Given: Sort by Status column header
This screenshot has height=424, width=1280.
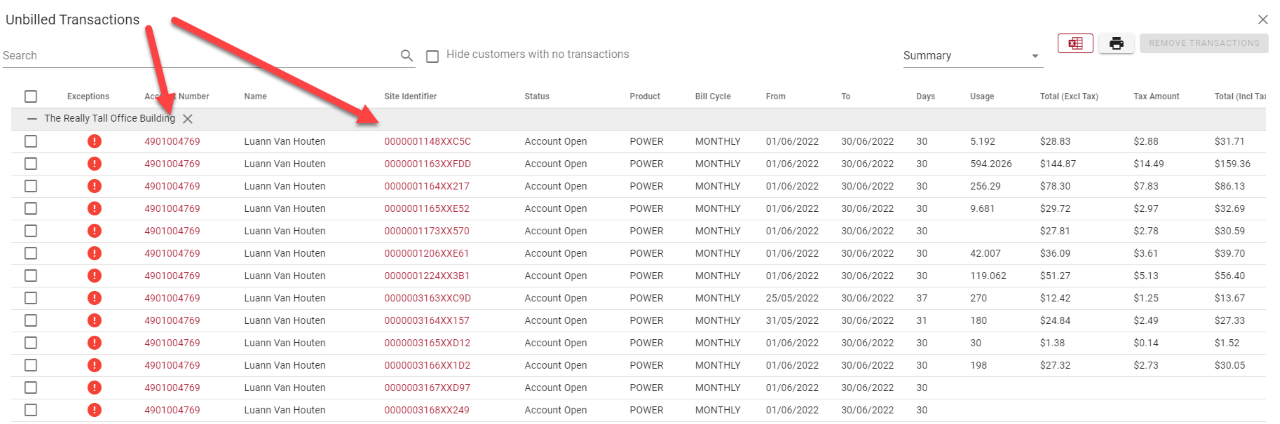Looking at the screenshot, I should pyautogui.click(x=537, y=96).
